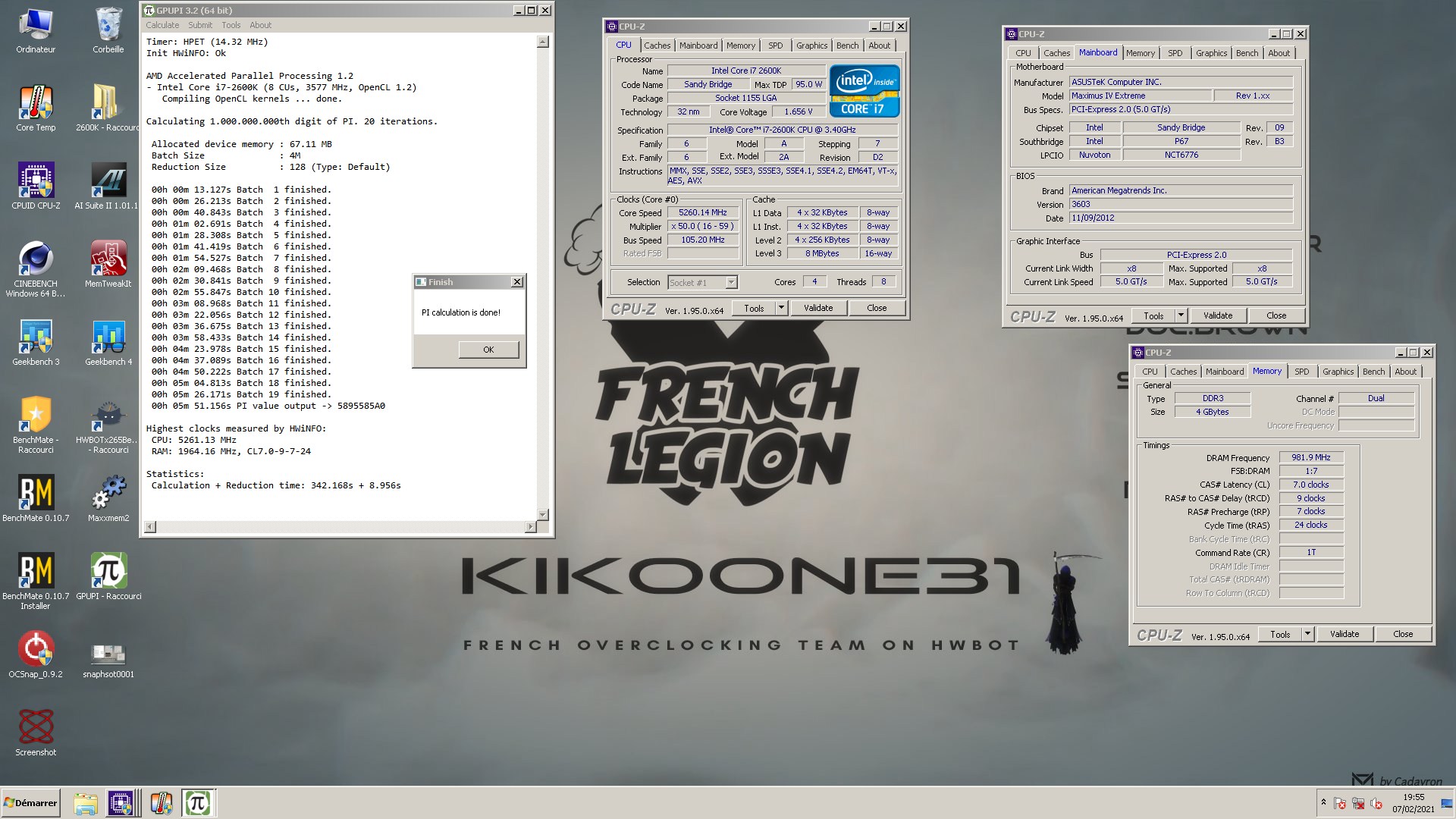Open the CINEBENCH Windows 64 Bit icon
This screenshot has height=819, width=1456.
pos(36,269)
